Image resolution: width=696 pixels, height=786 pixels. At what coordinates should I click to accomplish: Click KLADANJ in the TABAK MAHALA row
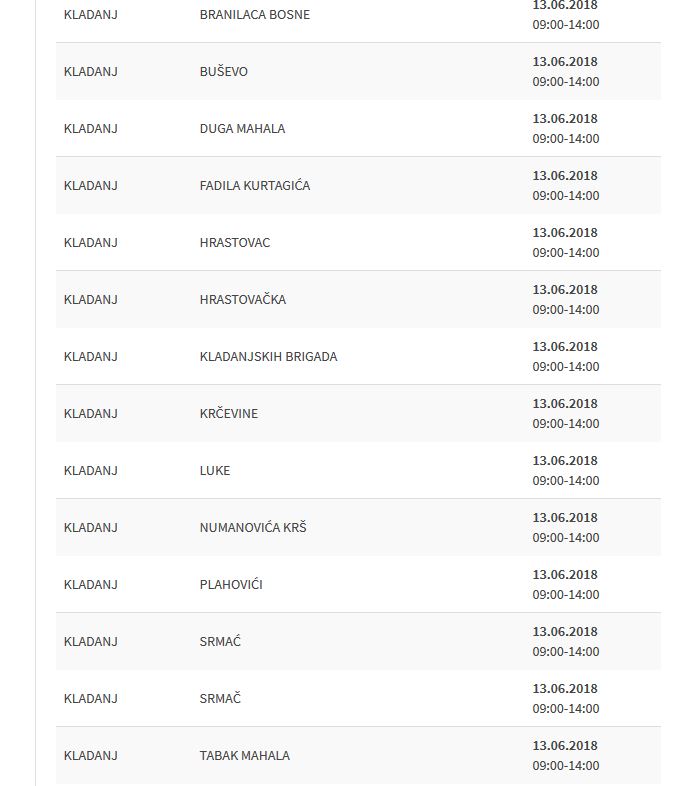coord(91,756)
